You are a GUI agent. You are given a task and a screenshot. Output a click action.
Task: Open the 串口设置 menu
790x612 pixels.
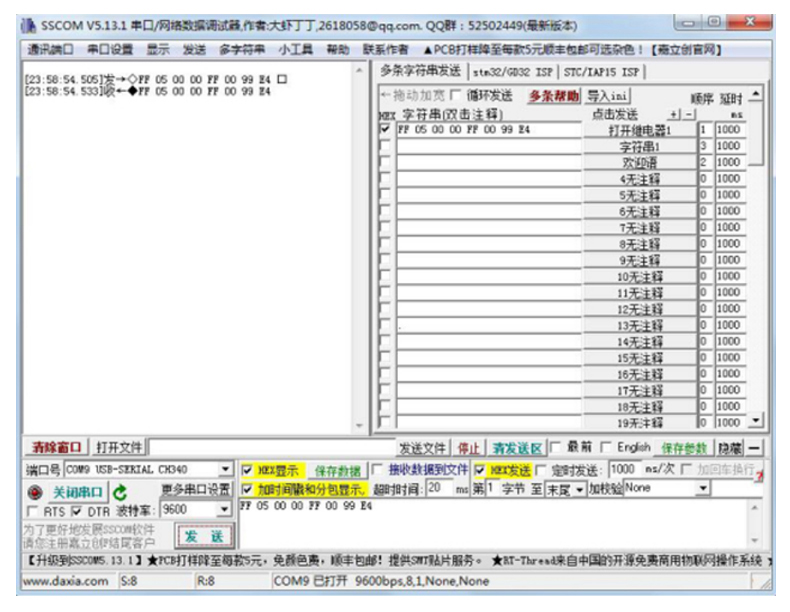coord(109,49)
